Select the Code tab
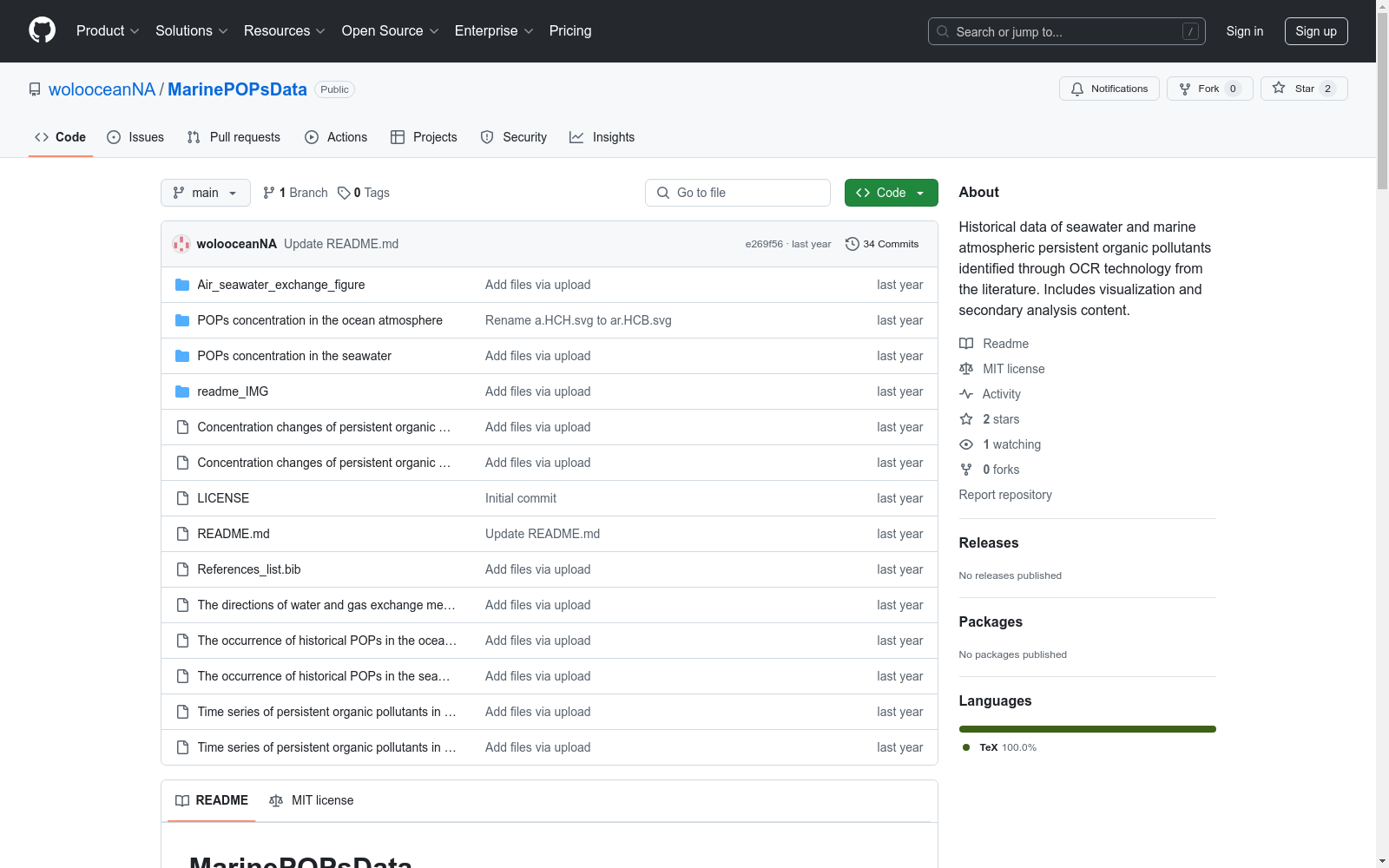The width and height of the screenshot is (1389, 868). point(61,137)
